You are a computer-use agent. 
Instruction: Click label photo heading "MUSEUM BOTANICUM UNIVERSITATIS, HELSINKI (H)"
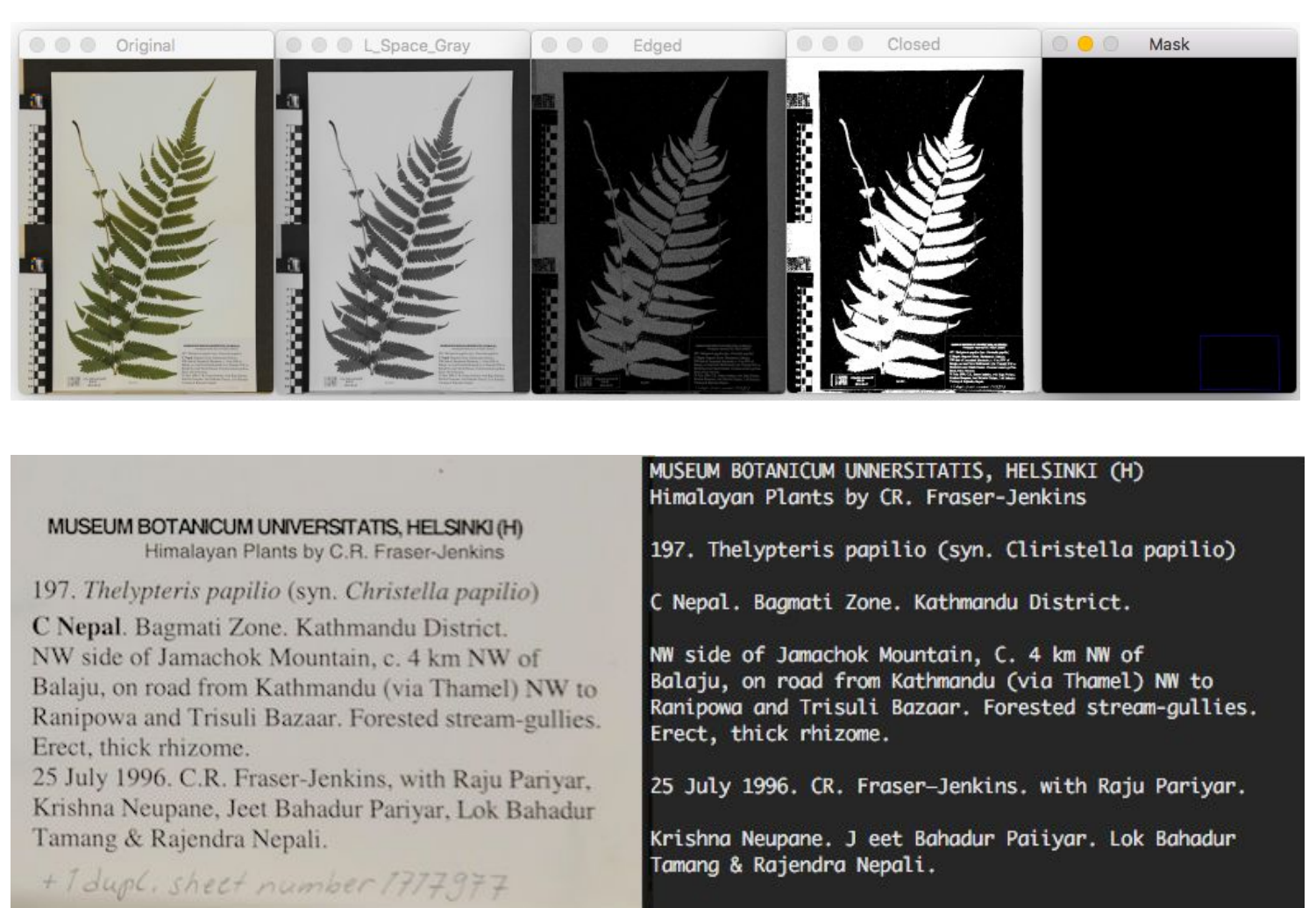click(x=285, y=528)
